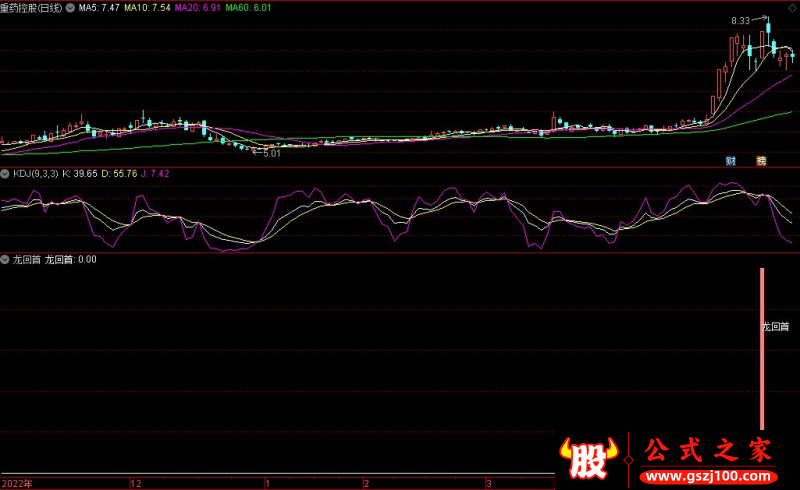Select the MA20 moving average label

pos(196,7)
